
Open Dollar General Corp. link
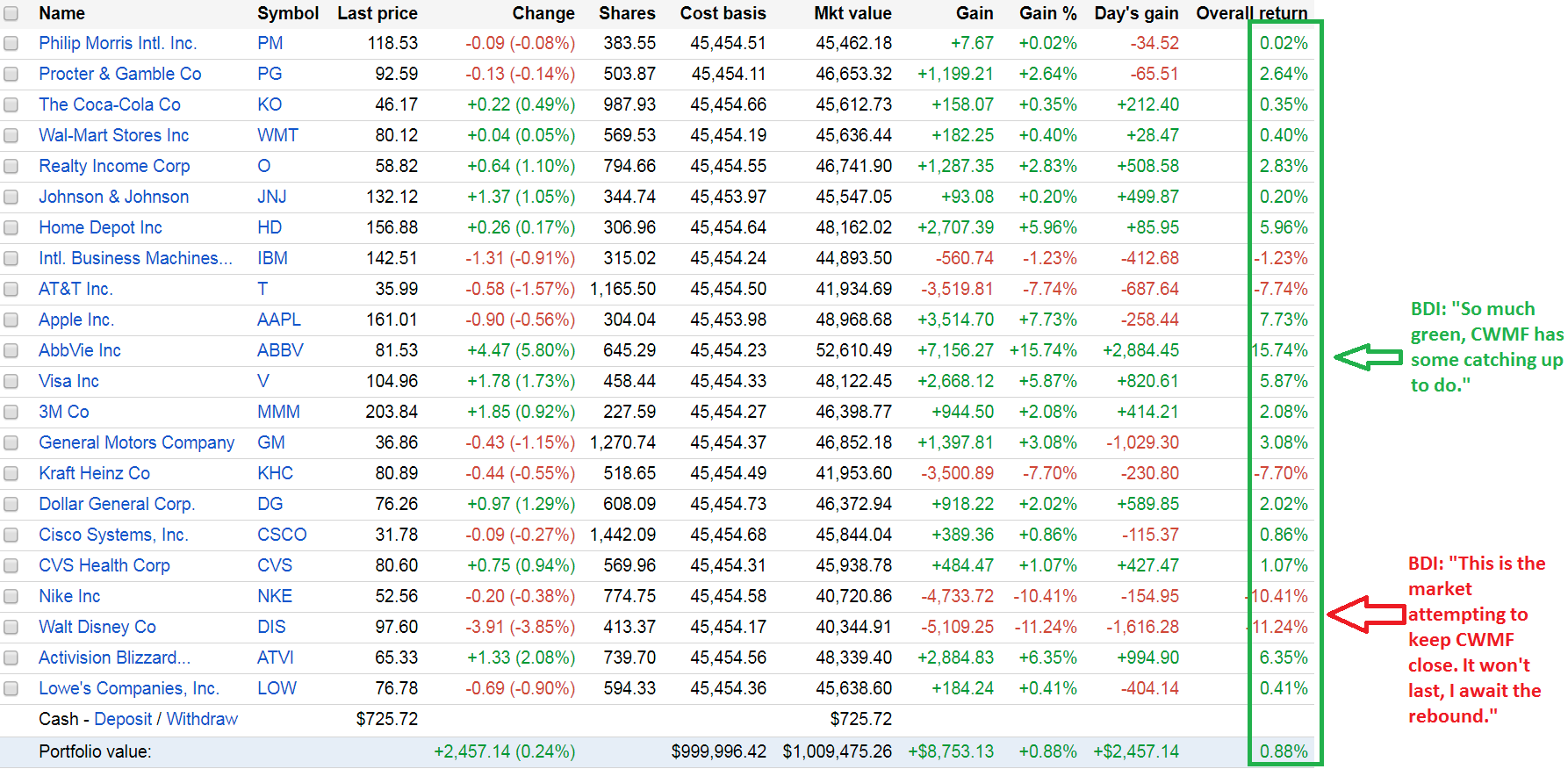click(x=117, y=504)
